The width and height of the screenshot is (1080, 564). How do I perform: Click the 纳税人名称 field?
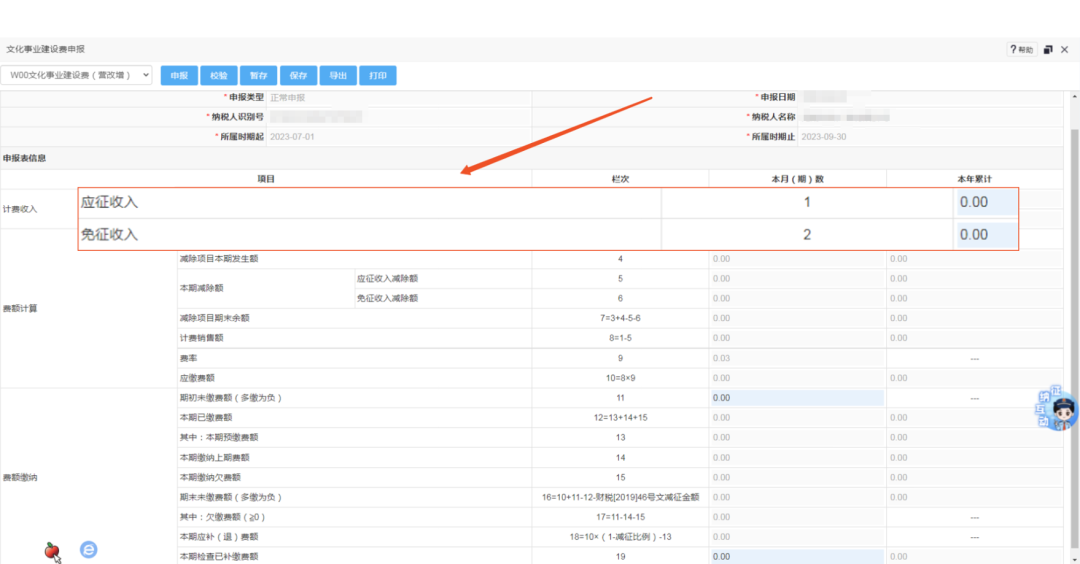[x=930, y=117]
